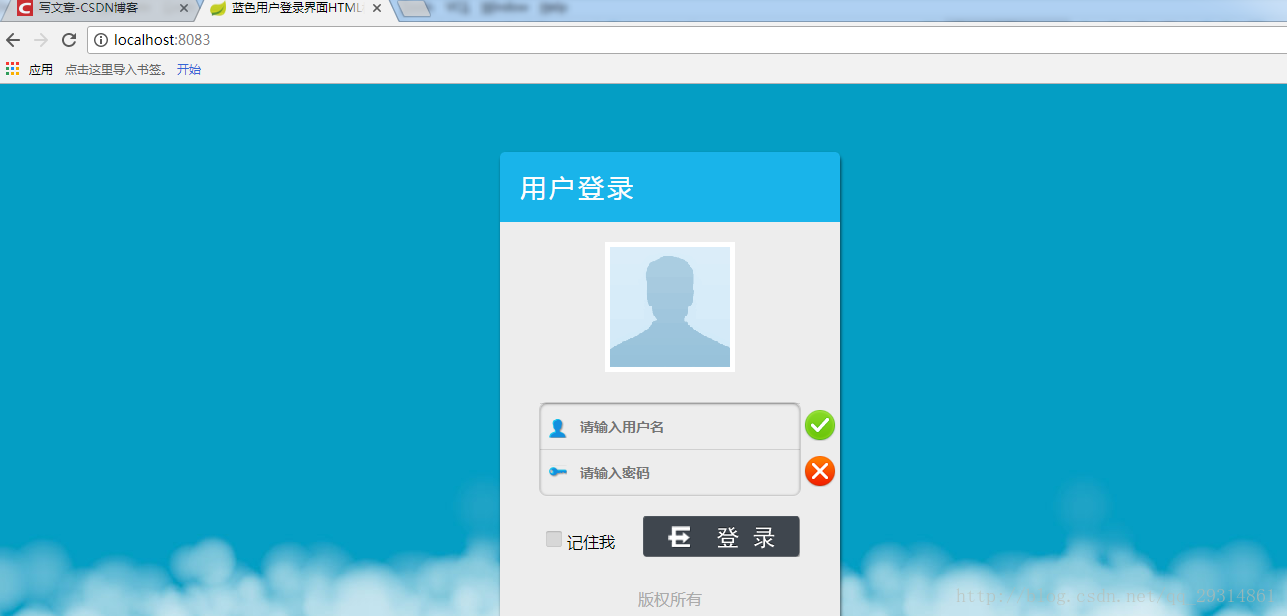Viewport: 1287px width, 616px height.
Task: Click the 版权所有 footer text
Action: [x=670, y=599]
